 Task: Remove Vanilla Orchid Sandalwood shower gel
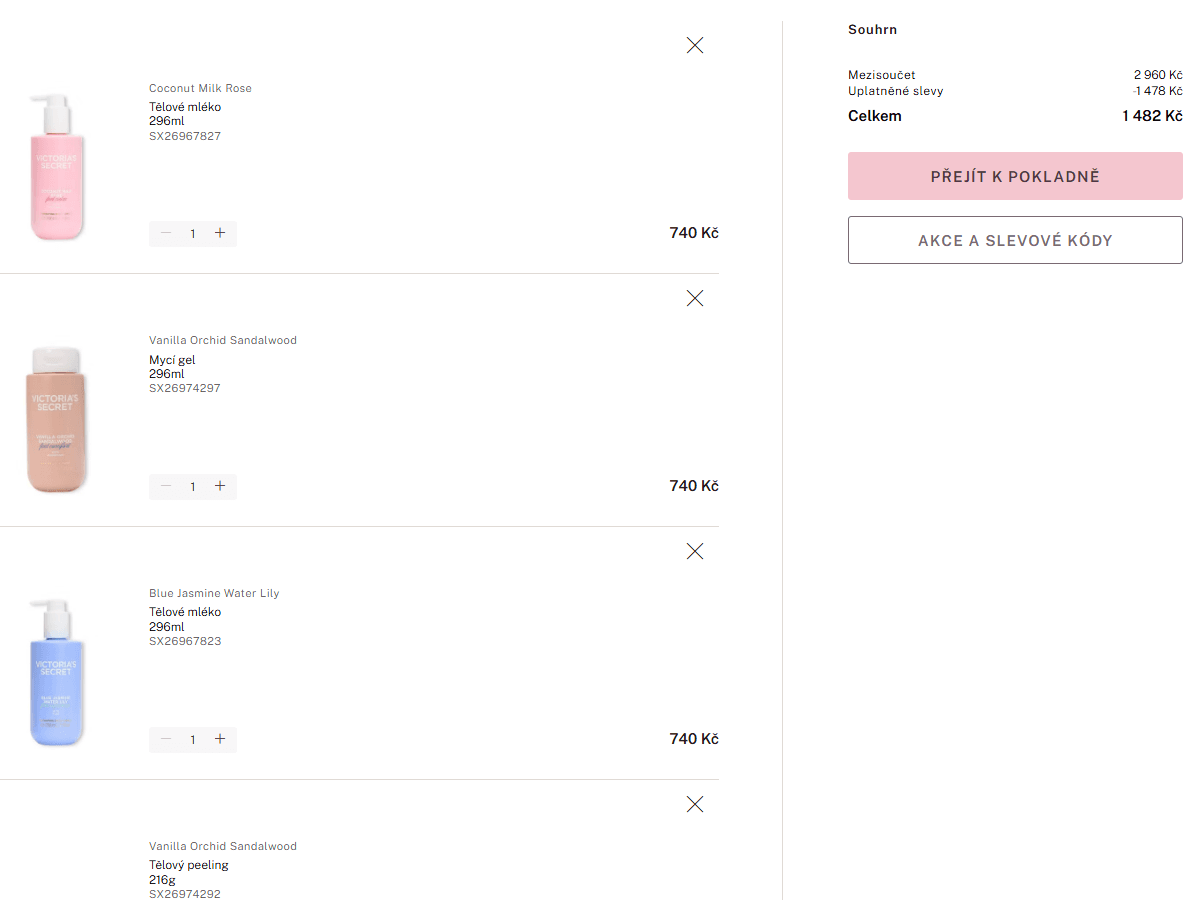(695, 298)
